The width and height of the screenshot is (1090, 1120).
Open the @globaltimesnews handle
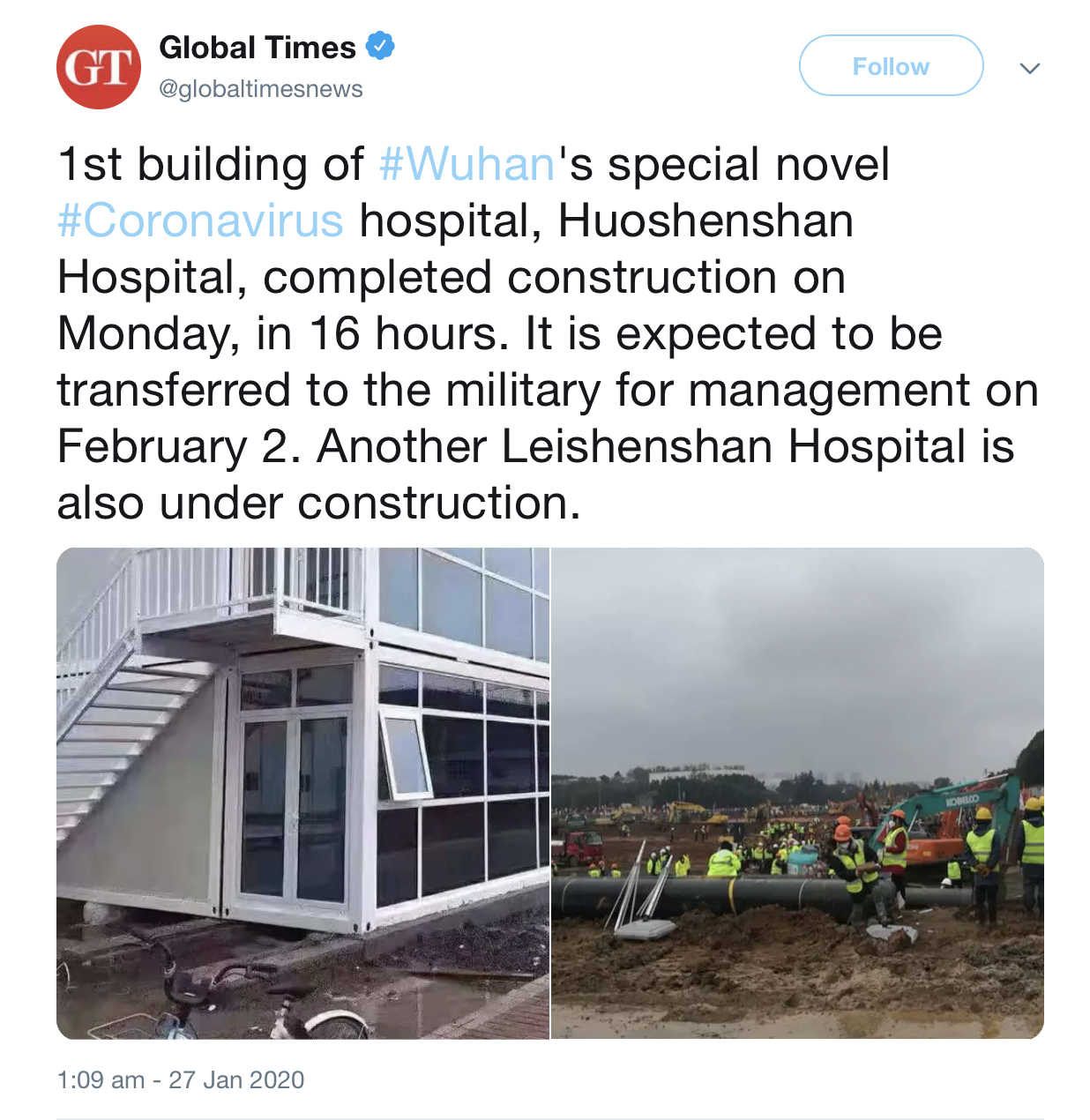(261, 89)
